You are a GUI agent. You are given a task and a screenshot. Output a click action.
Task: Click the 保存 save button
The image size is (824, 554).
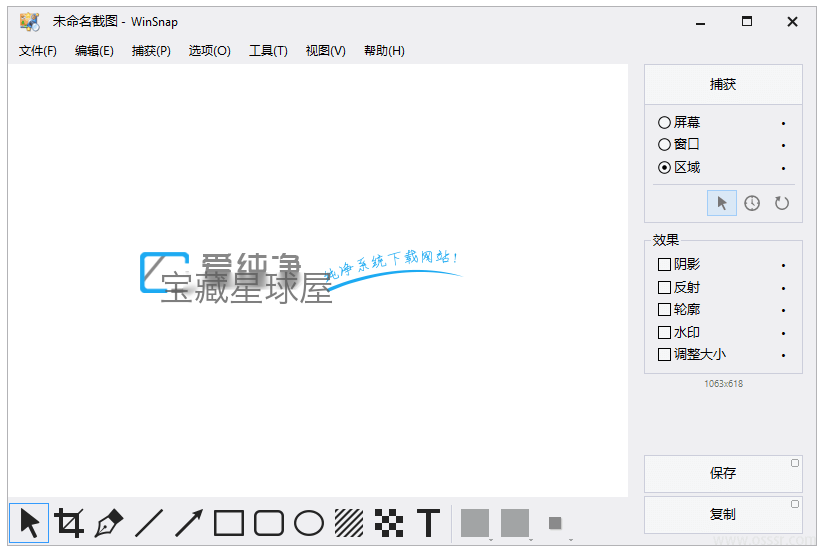tap(723, 474)
